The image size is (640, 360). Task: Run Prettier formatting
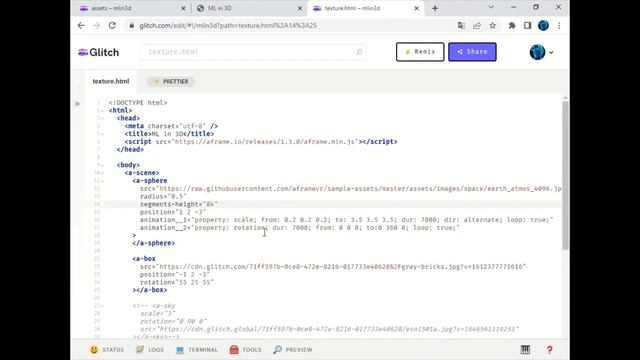[171, 81]
